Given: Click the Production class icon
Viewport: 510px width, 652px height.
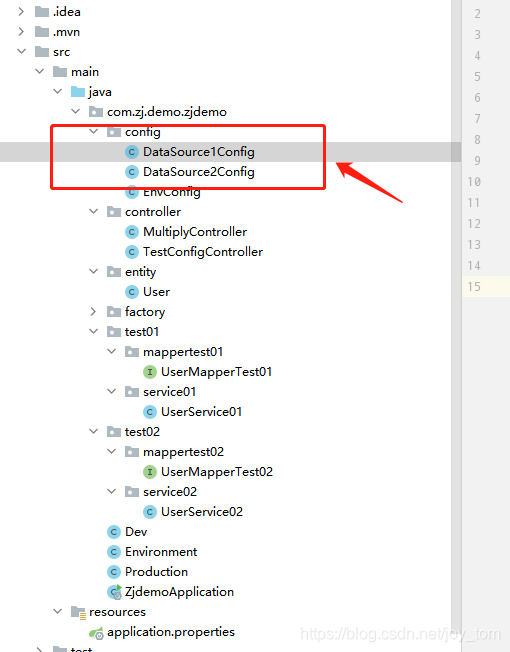Looking at the screenshot, I should tap(114, 572).
